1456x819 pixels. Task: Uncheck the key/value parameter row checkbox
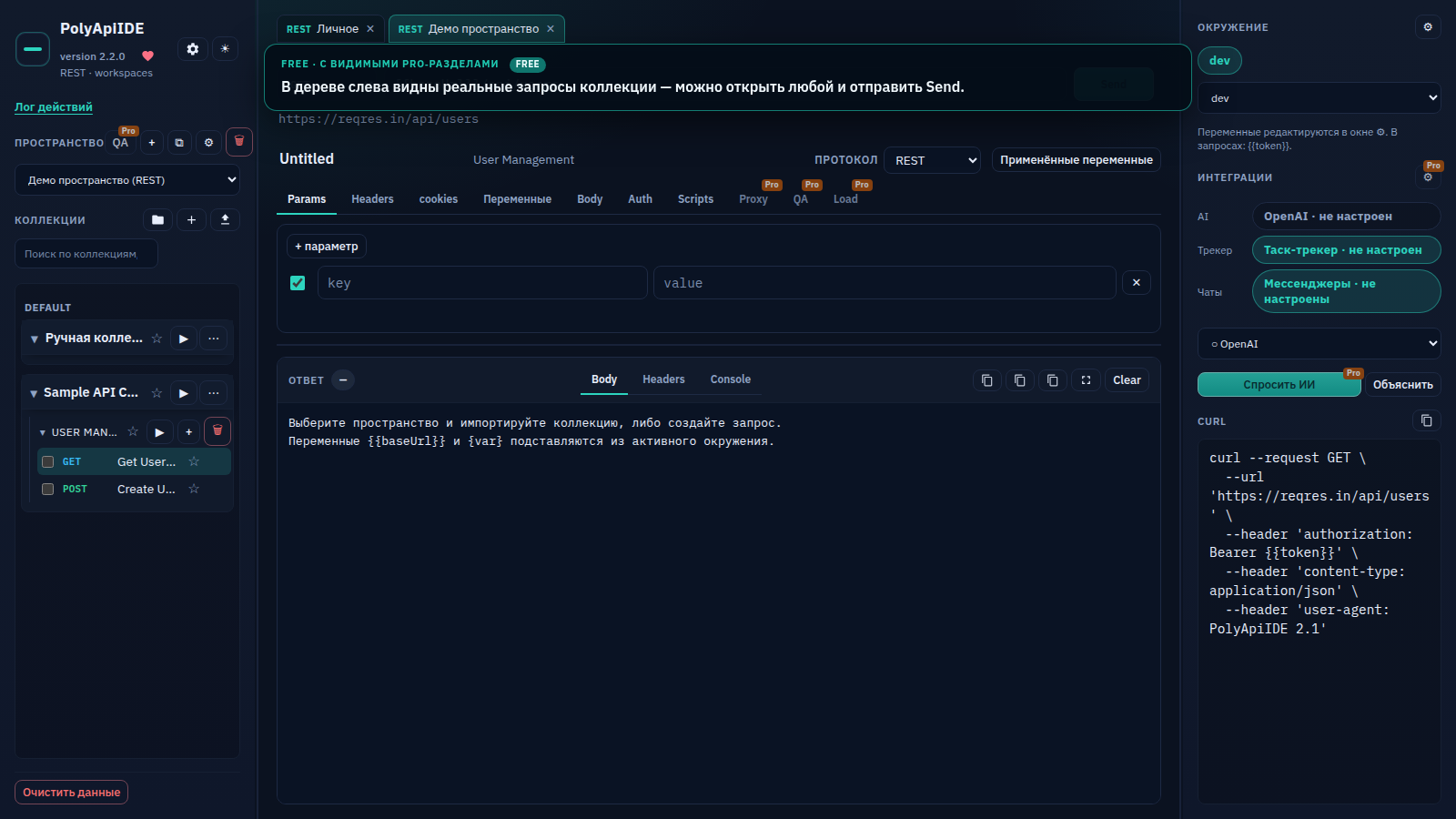[x=298, y=283]
